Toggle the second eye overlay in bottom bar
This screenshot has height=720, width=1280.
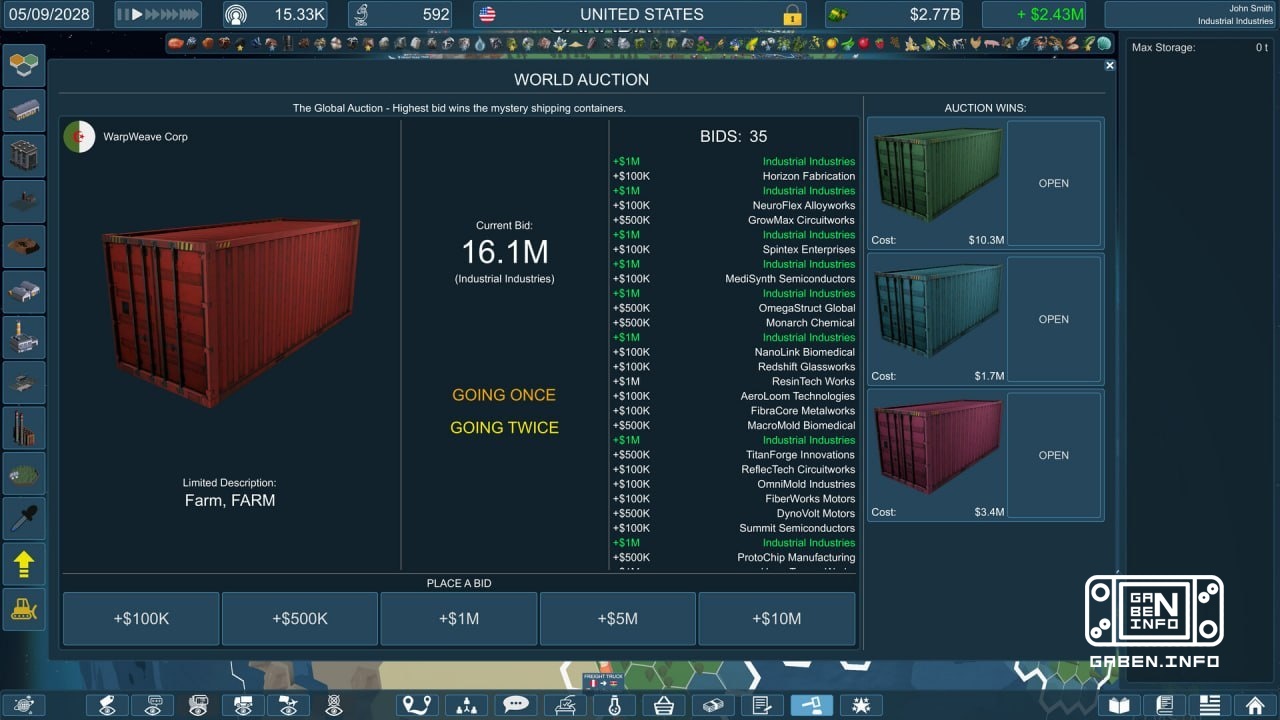coord(153,705)
